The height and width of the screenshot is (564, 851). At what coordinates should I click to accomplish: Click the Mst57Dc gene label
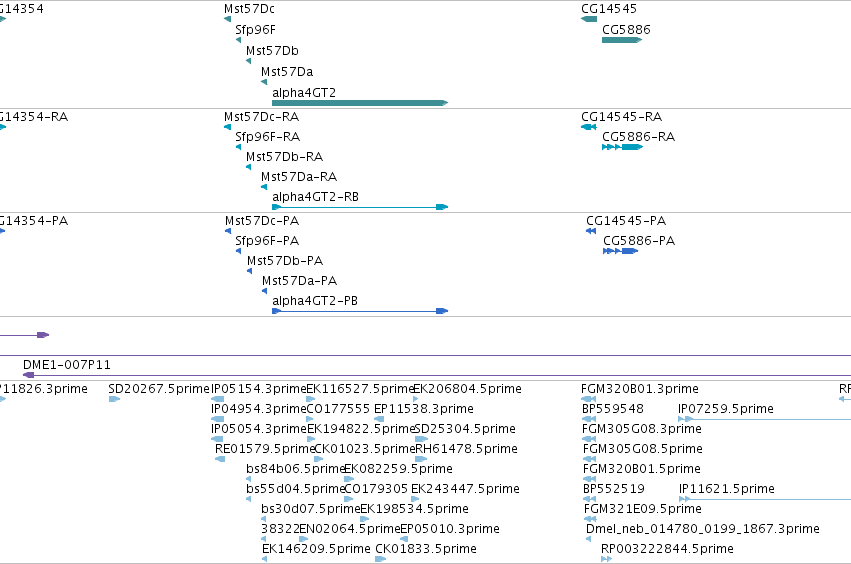(249, 9)
